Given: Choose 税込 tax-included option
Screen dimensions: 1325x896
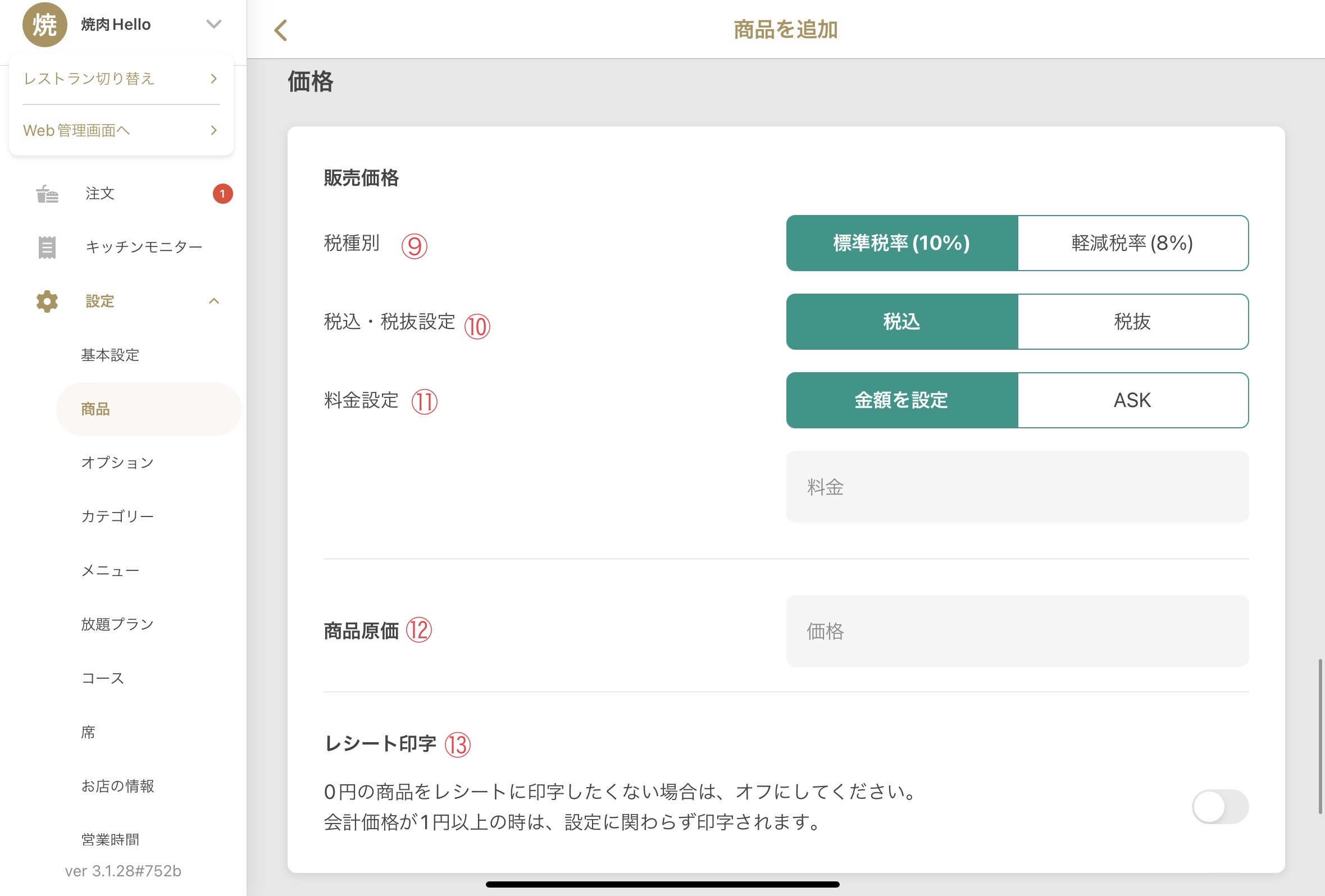Looking at the screenshot, I should point(902,322).
